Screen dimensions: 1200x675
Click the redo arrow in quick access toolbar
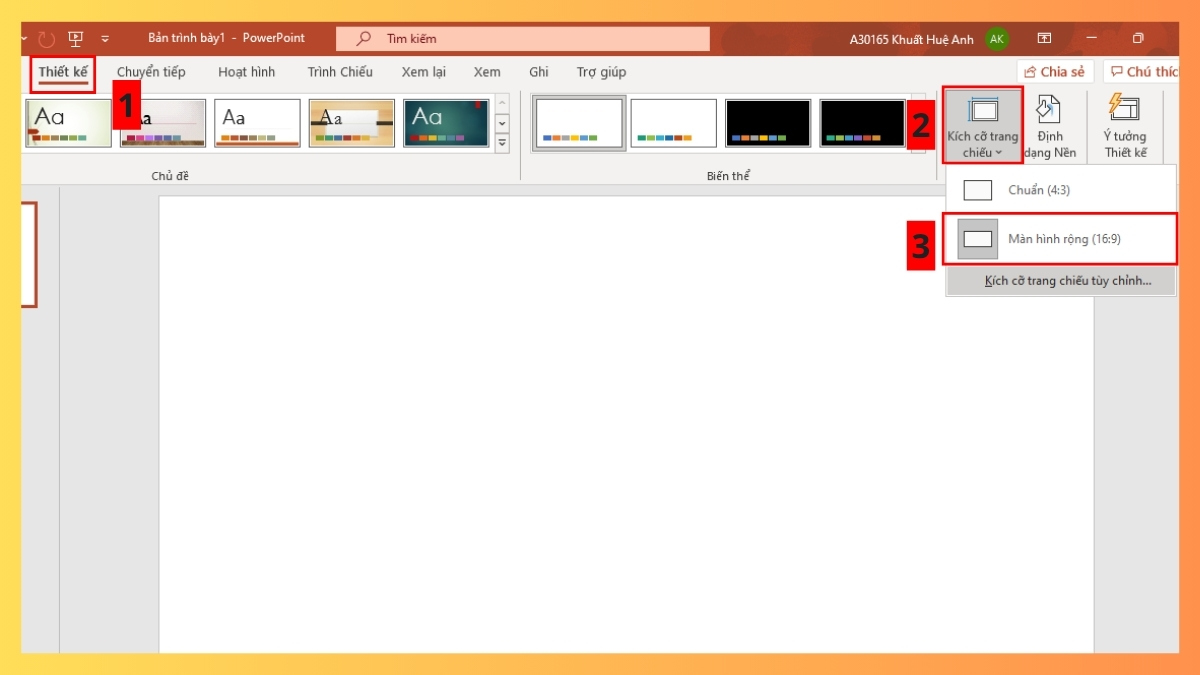click(46, 39)
